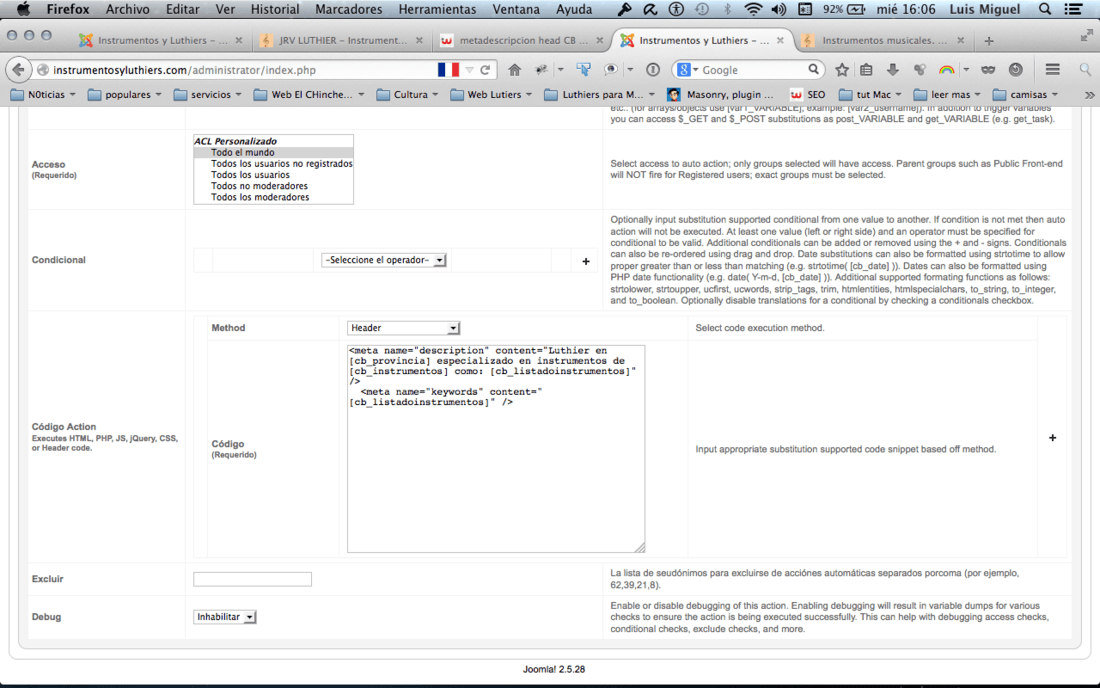Viewport: 1100px width, 688px height.
Task: Click into the Código textarea
Action: [496, 448]
